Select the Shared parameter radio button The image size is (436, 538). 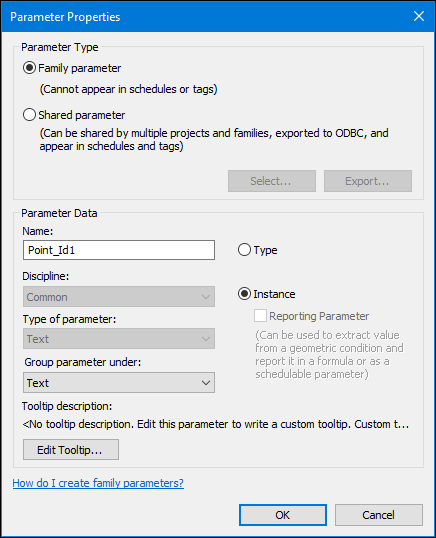tap(30, 115)
